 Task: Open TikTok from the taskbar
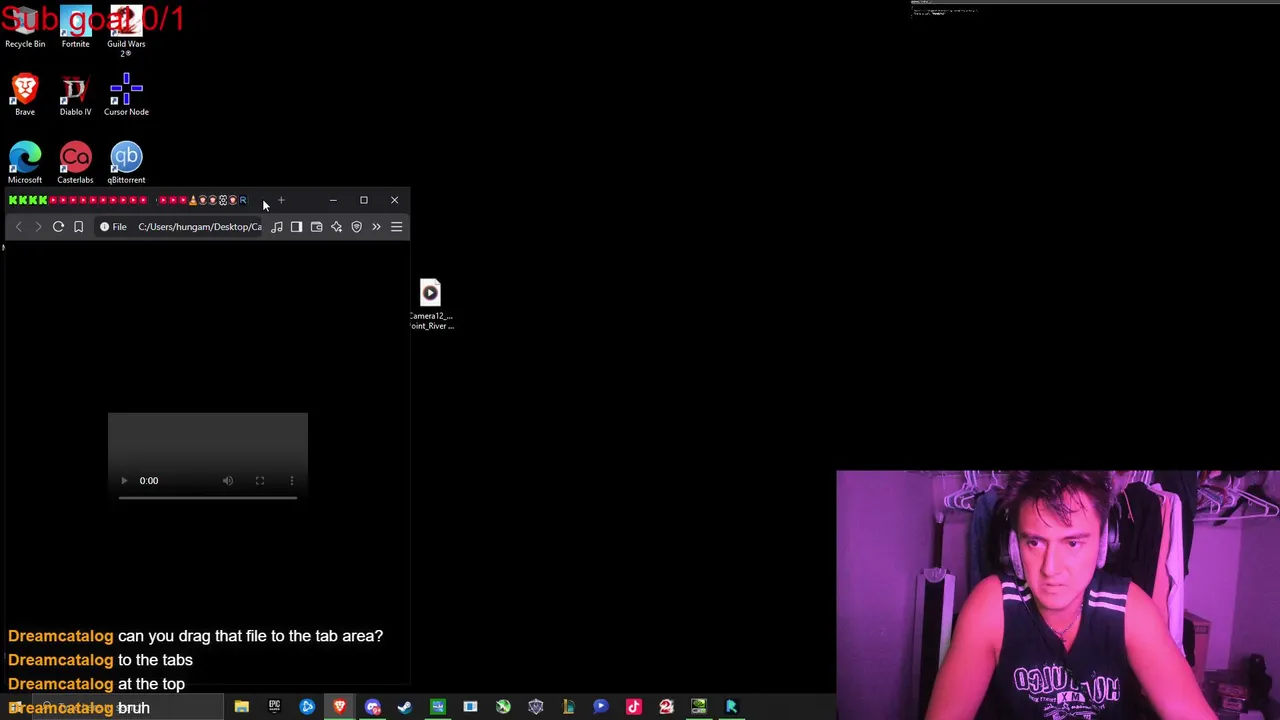634,707
